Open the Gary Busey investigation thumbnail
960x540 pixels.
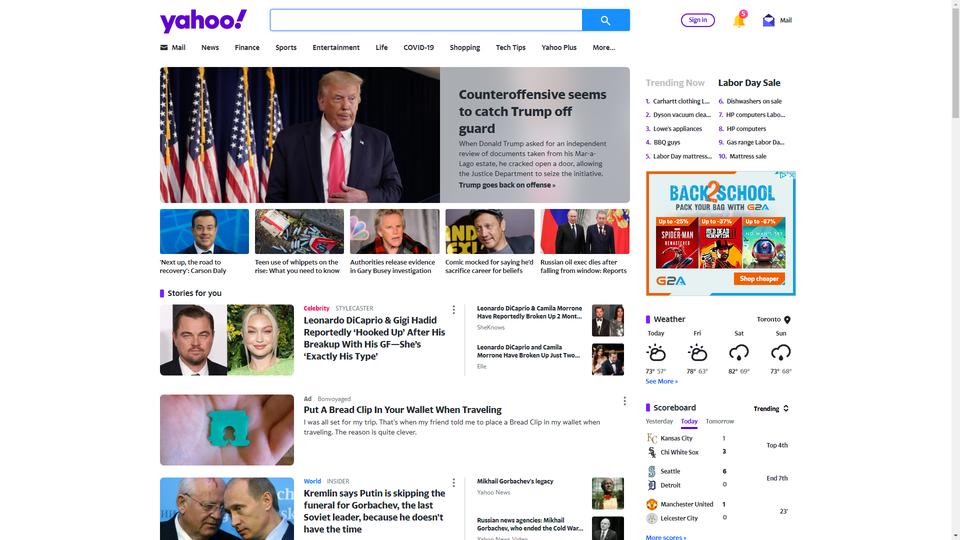[395, 231]
